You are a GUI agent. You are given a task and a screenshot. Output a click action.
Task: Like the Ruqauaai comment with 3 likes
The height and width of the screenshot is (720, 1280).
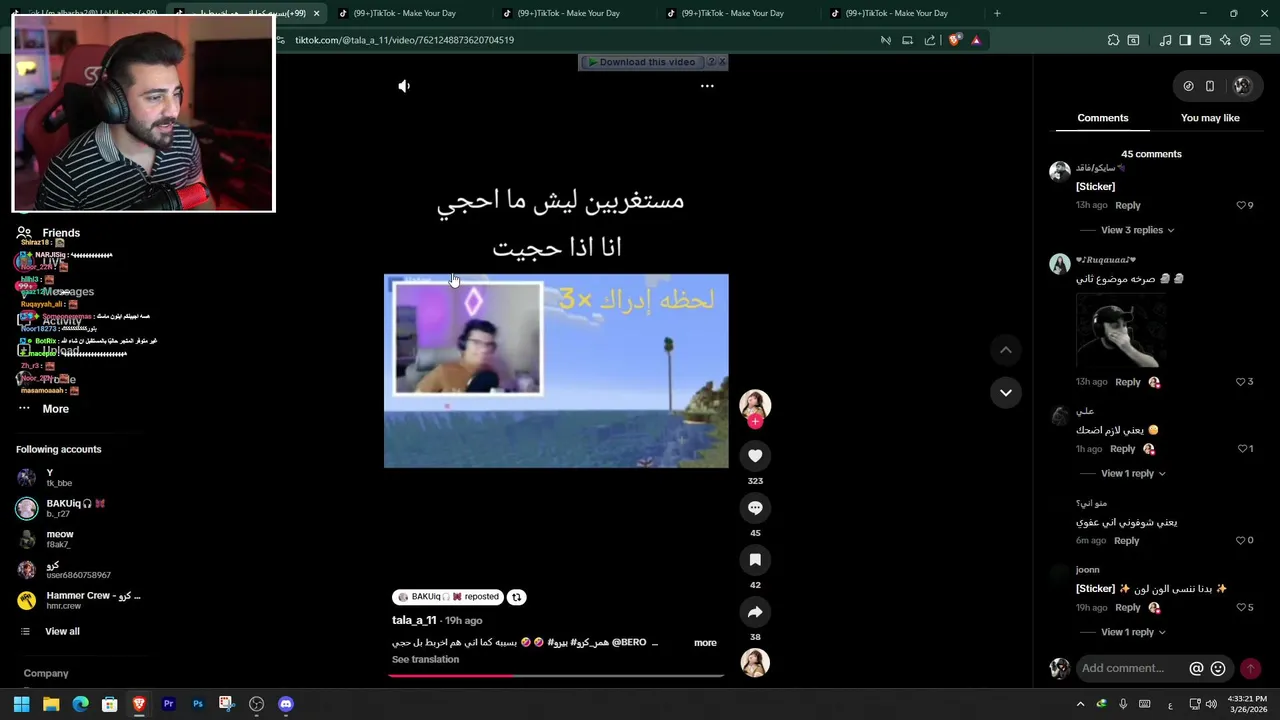[1242, 382]
